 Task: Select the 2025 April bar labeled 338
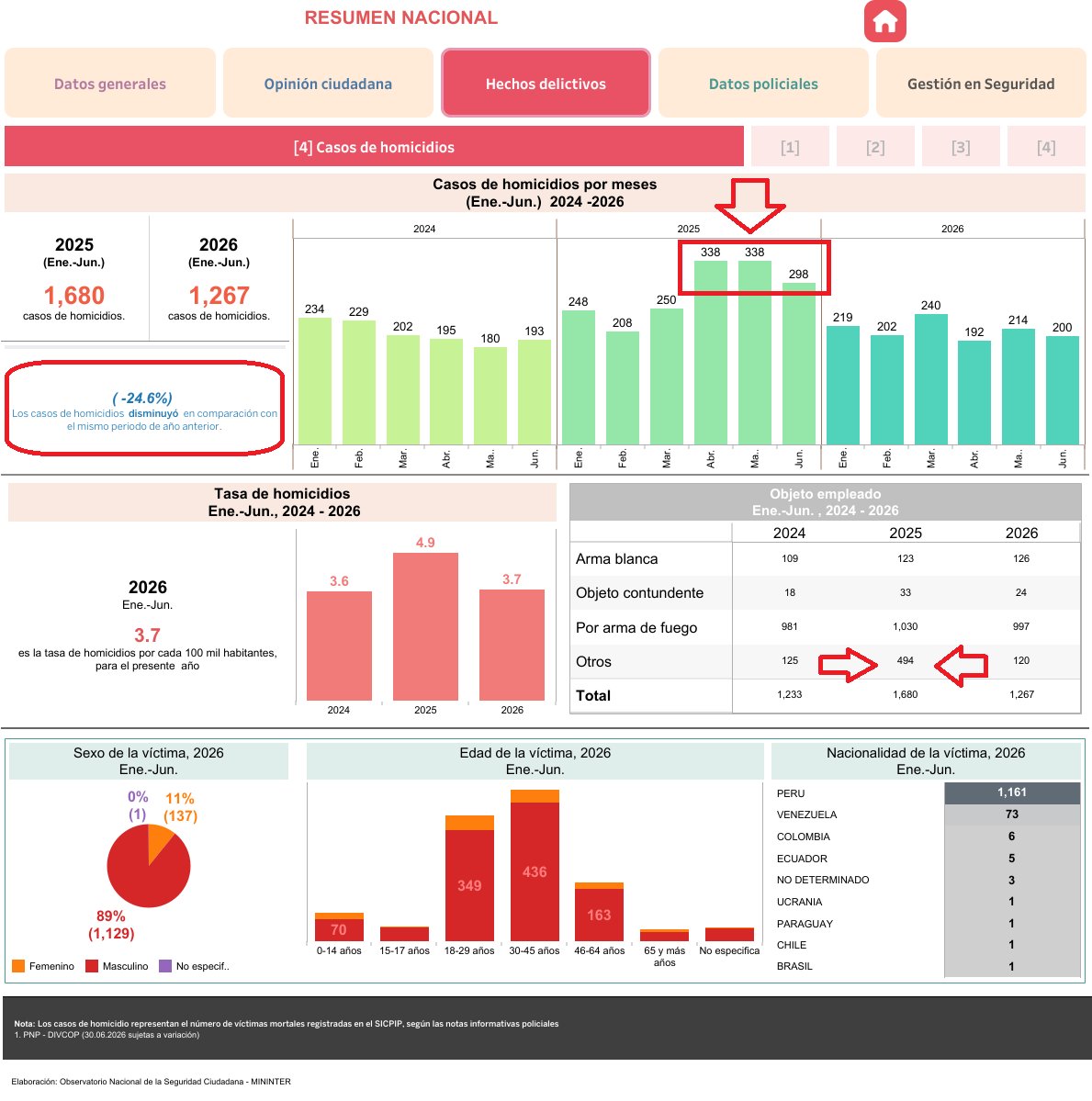711,353
